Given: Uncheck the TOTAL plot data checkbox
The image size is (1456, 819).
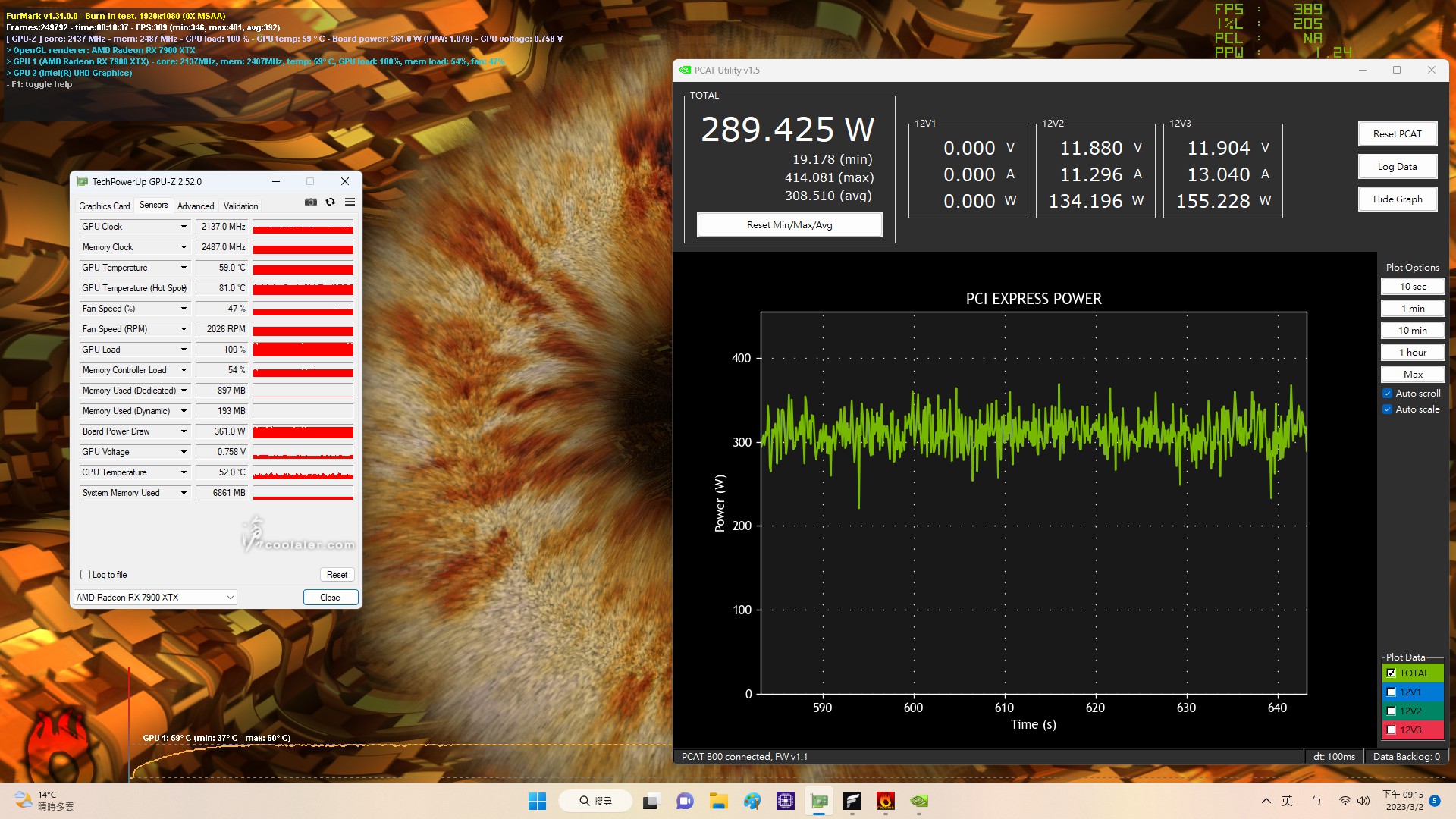Looking at the screenshot, I should [1391, 673].
